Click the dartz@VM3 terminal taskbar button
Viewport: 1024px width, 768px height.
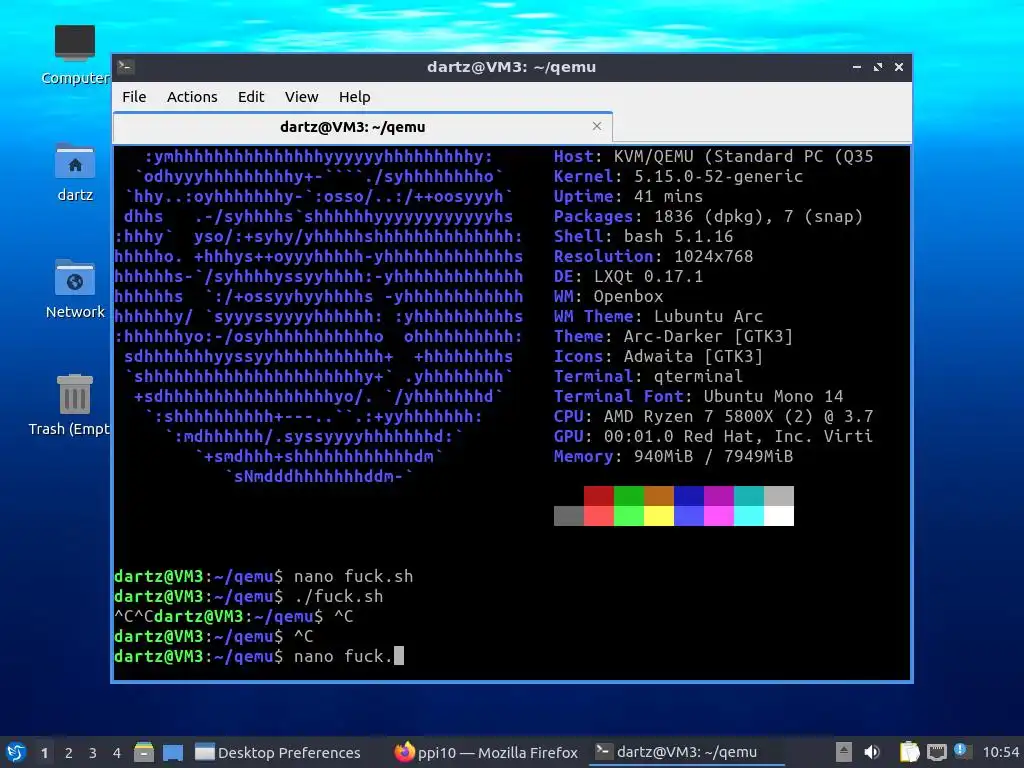tap(686, 753)
